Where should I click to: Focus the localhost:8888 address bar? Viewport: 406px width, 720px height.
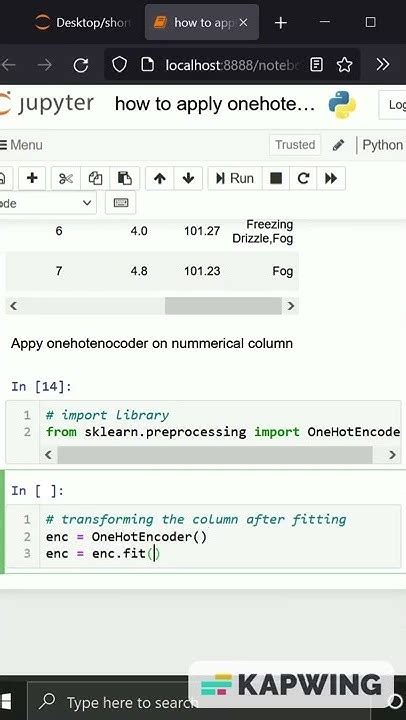[233, 65]
